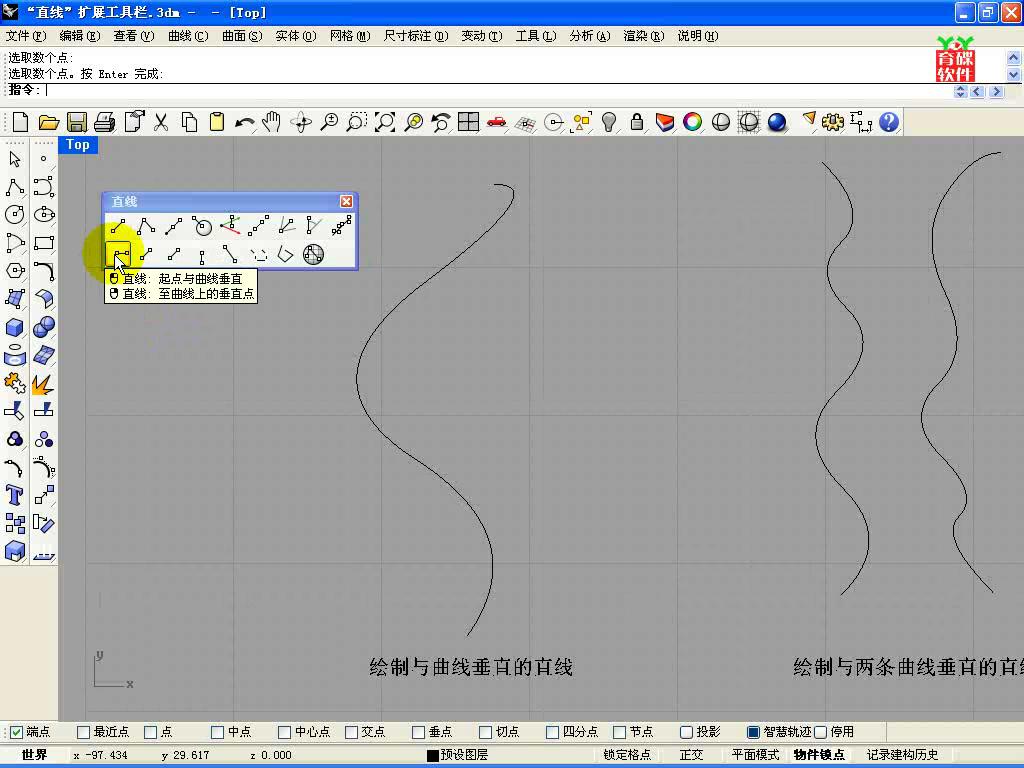Image resolution: width=1024 pixels, height=768 pixels.
Task: Choose the box solid tool in sidebar
Action: [x=14, y=327]
